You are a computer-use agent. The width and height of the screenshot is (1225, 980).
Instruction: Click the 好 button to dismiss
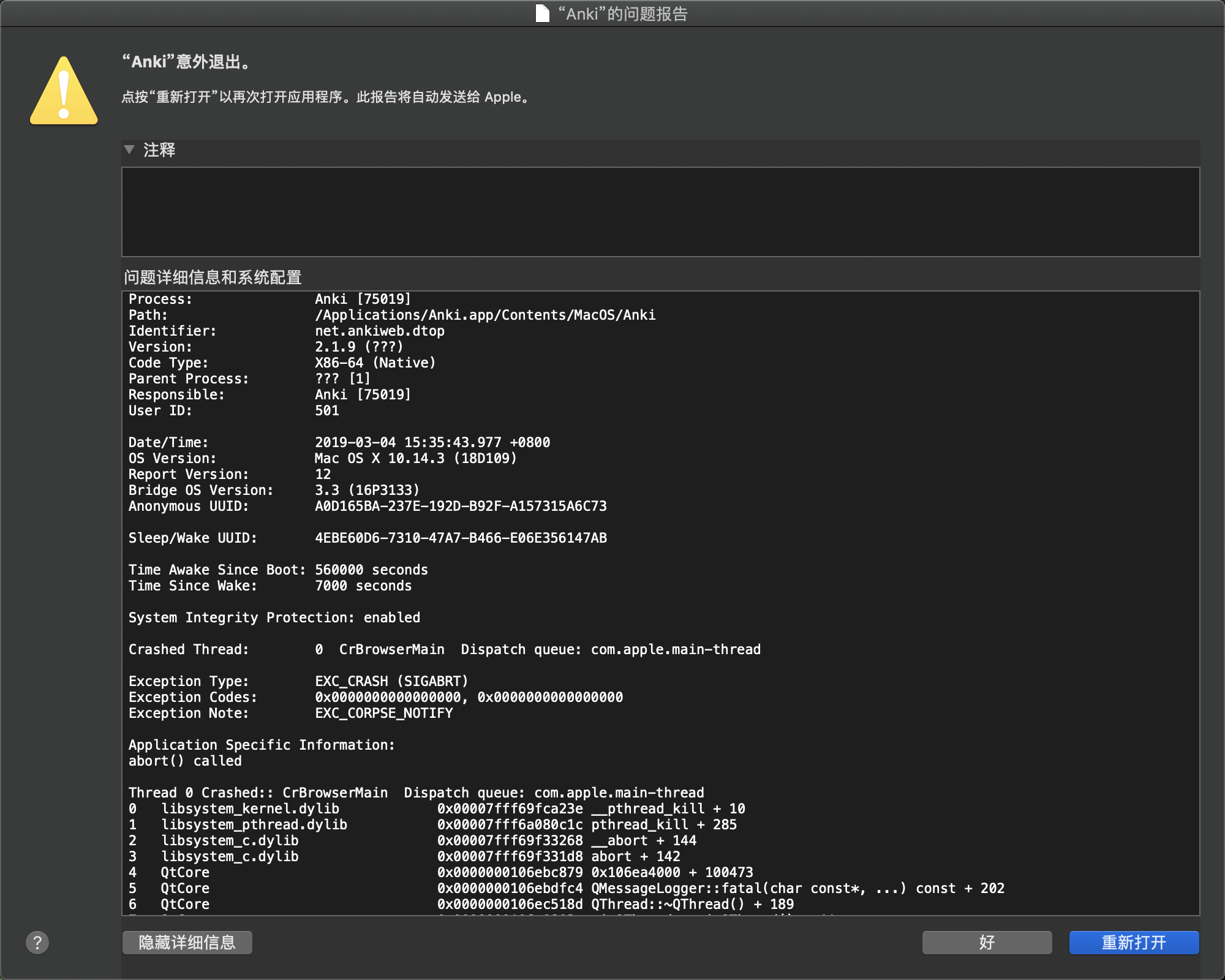click(x=987, y=943)
